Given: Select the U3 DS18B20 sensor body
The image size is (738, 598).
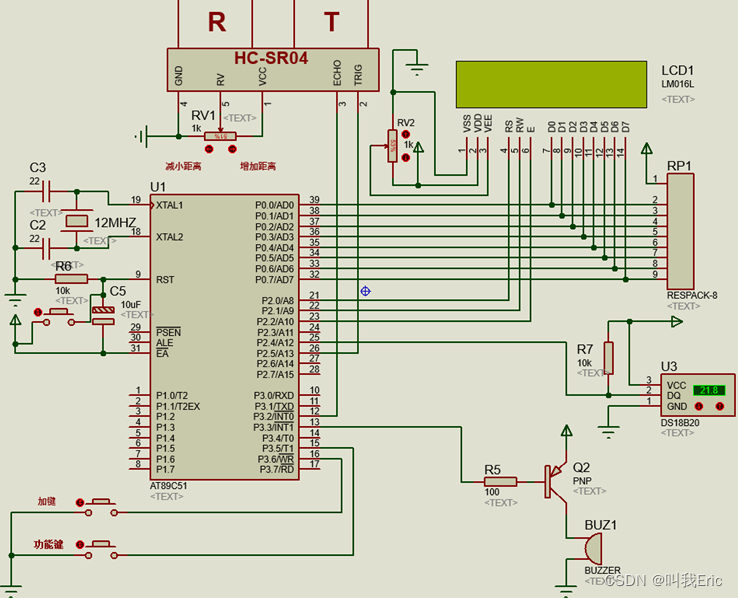Looking at the screenshot, I should (x=698, y=395).
